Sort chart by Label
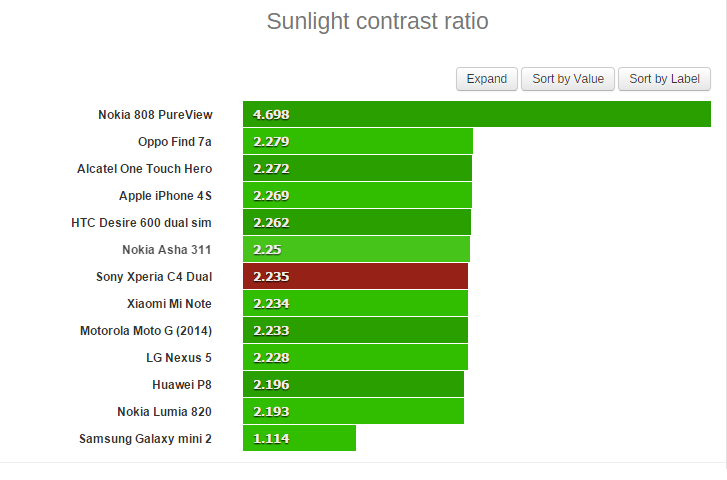The image size is (727, 480). [664, 79]
